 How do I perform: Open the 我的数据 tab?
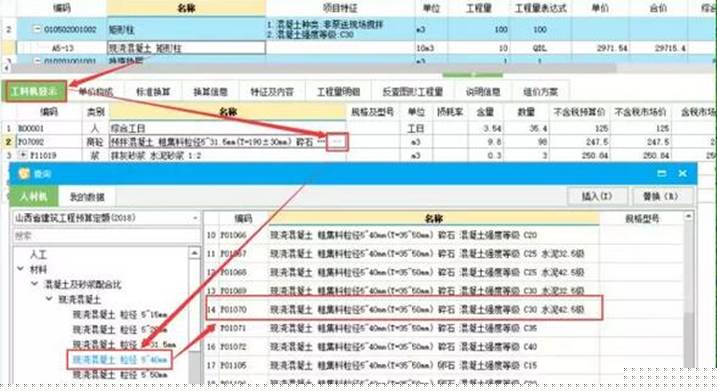point(87,197)
